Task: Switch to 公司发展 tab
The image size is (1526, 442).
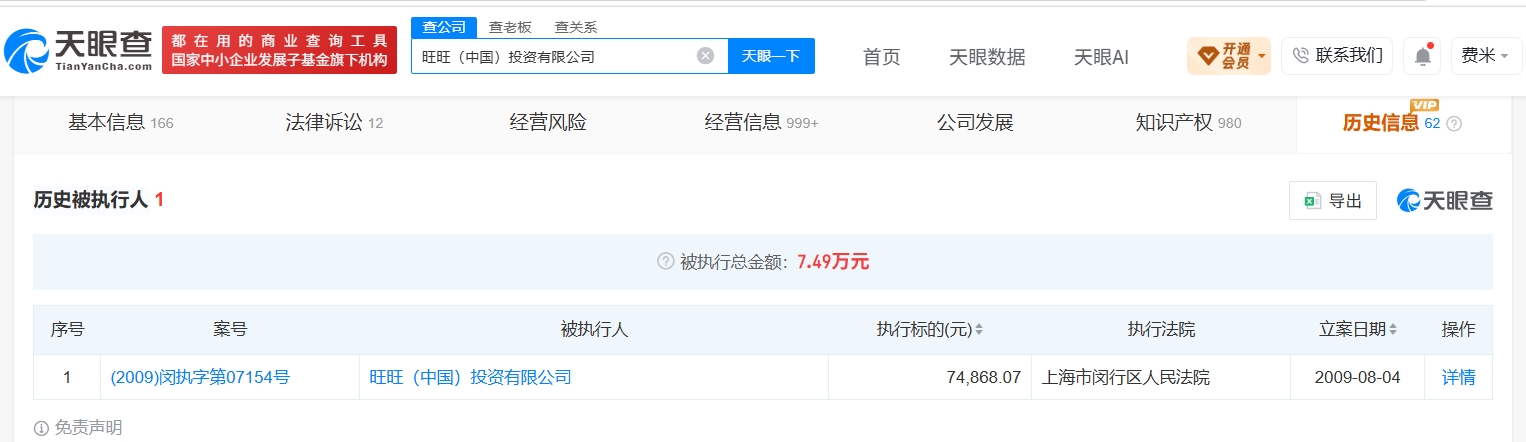Action: (975, 123)
